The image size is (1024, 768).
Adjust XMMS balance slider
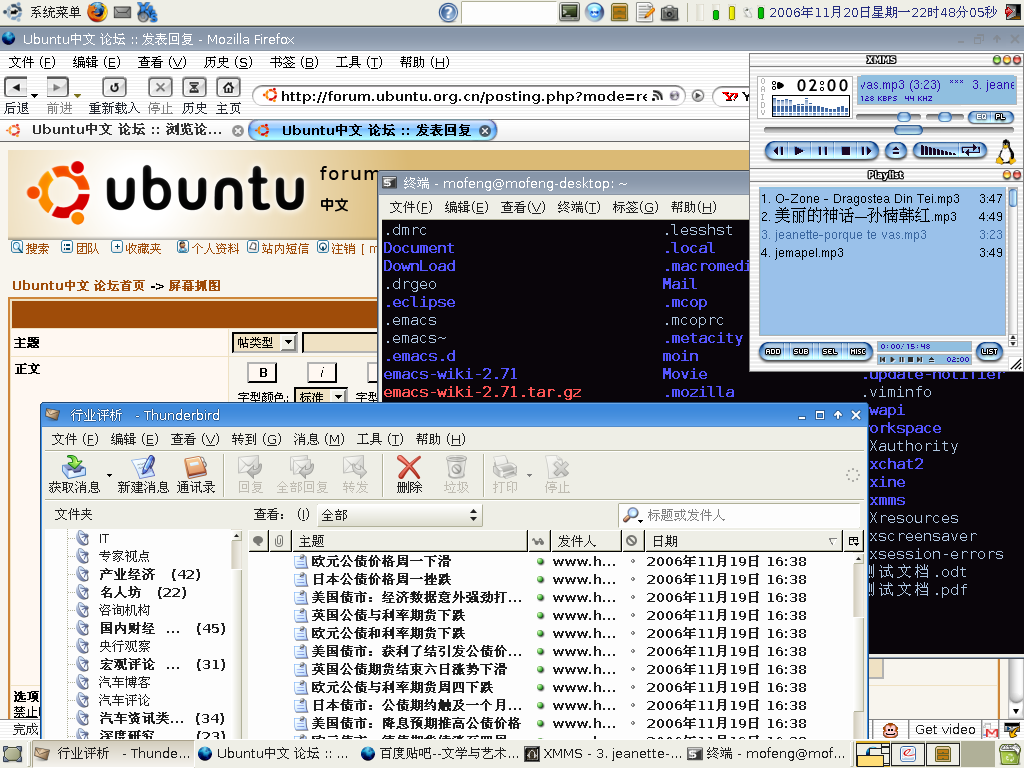946,117
